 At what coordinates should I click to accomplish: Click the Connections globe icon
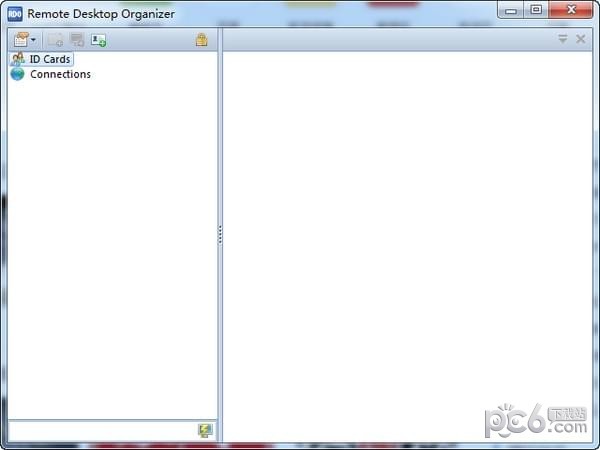(x=18, y=74)
